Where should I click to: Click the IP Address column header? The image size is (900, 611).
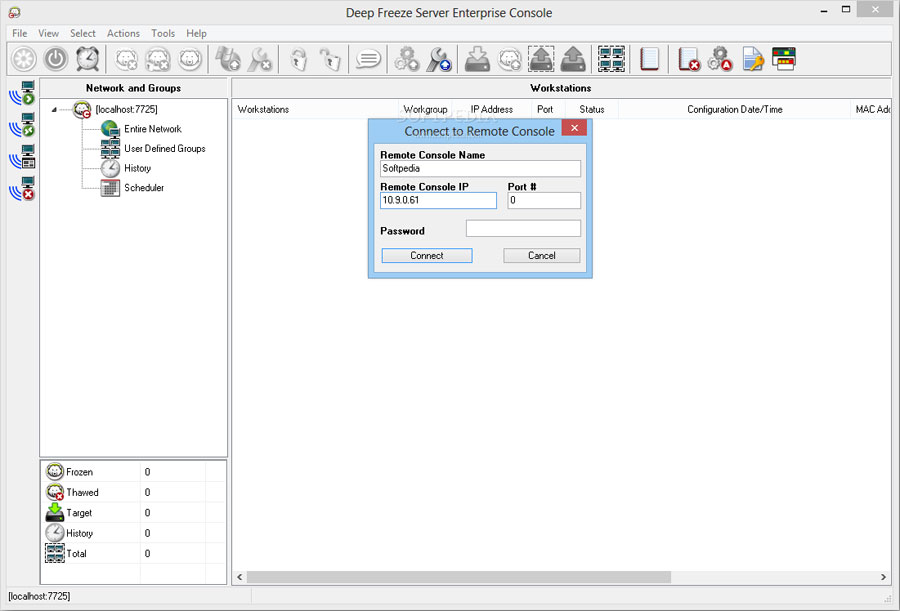[x=492, y=109]
